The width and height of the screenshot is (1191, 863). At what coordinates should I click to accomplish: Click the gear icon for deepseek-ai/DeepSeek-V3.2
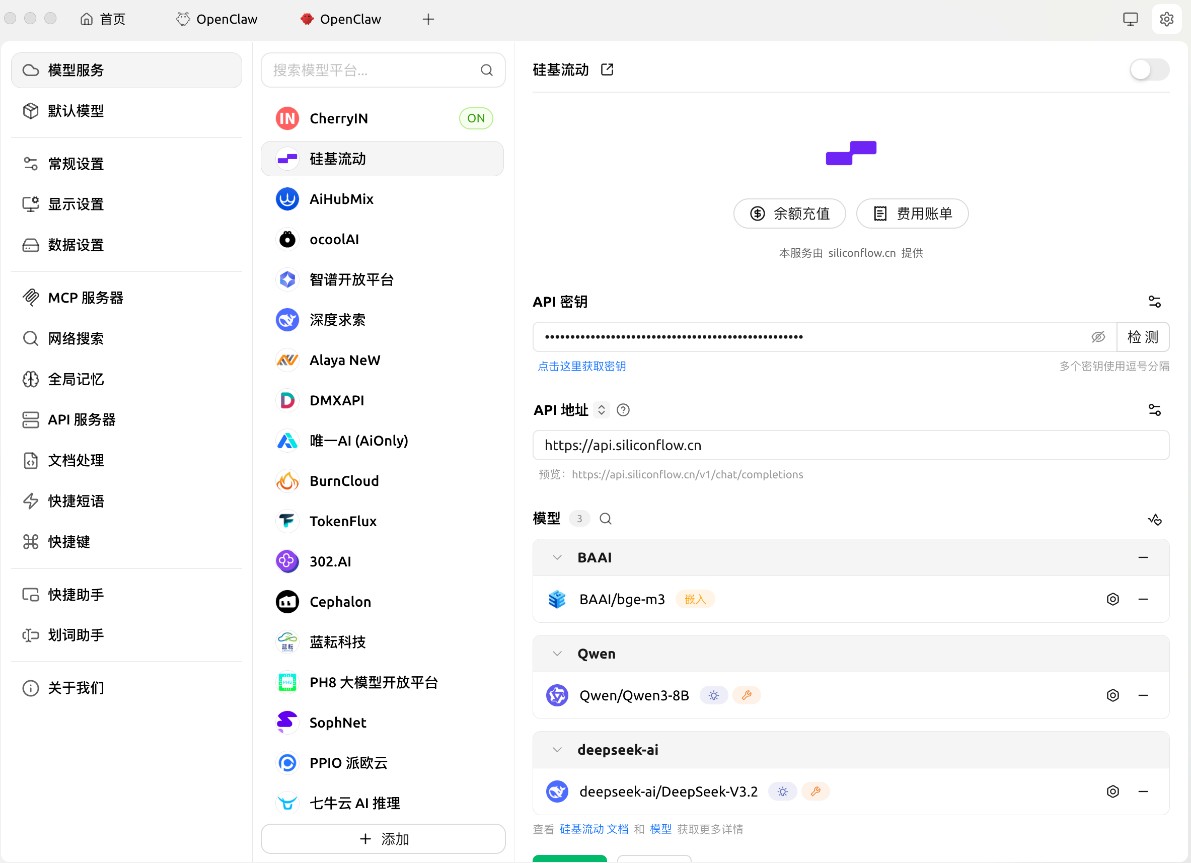[x=1113, y=791]
